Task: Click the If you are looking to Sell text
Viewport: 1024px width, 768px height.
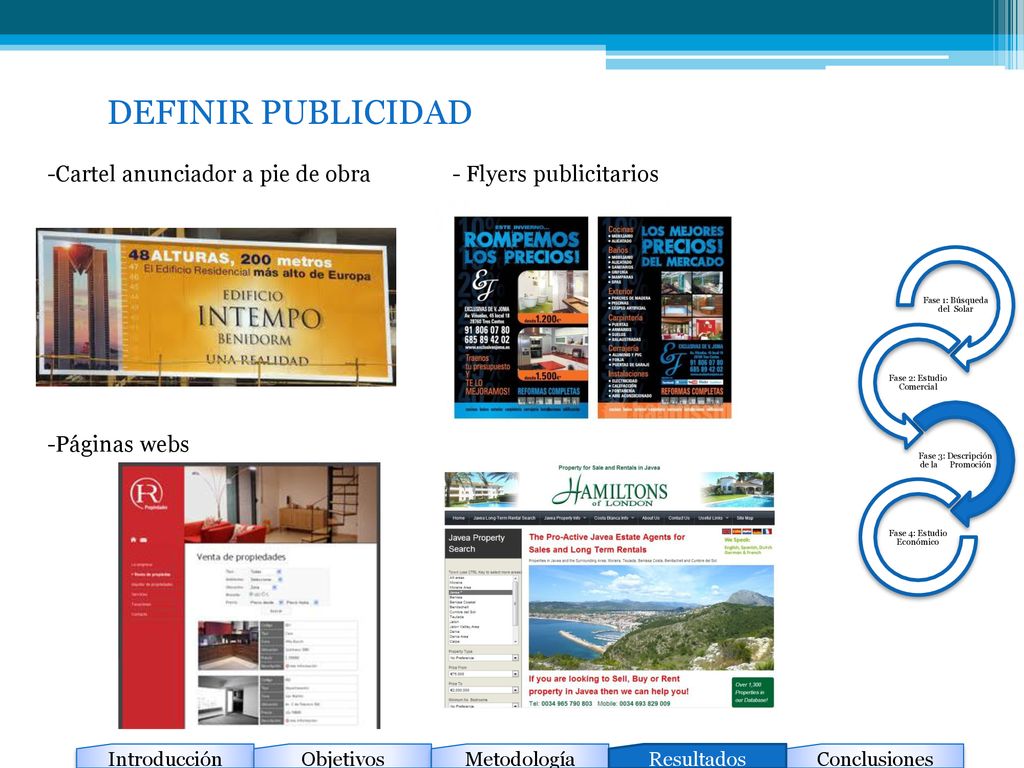Action: click(609, 685)
